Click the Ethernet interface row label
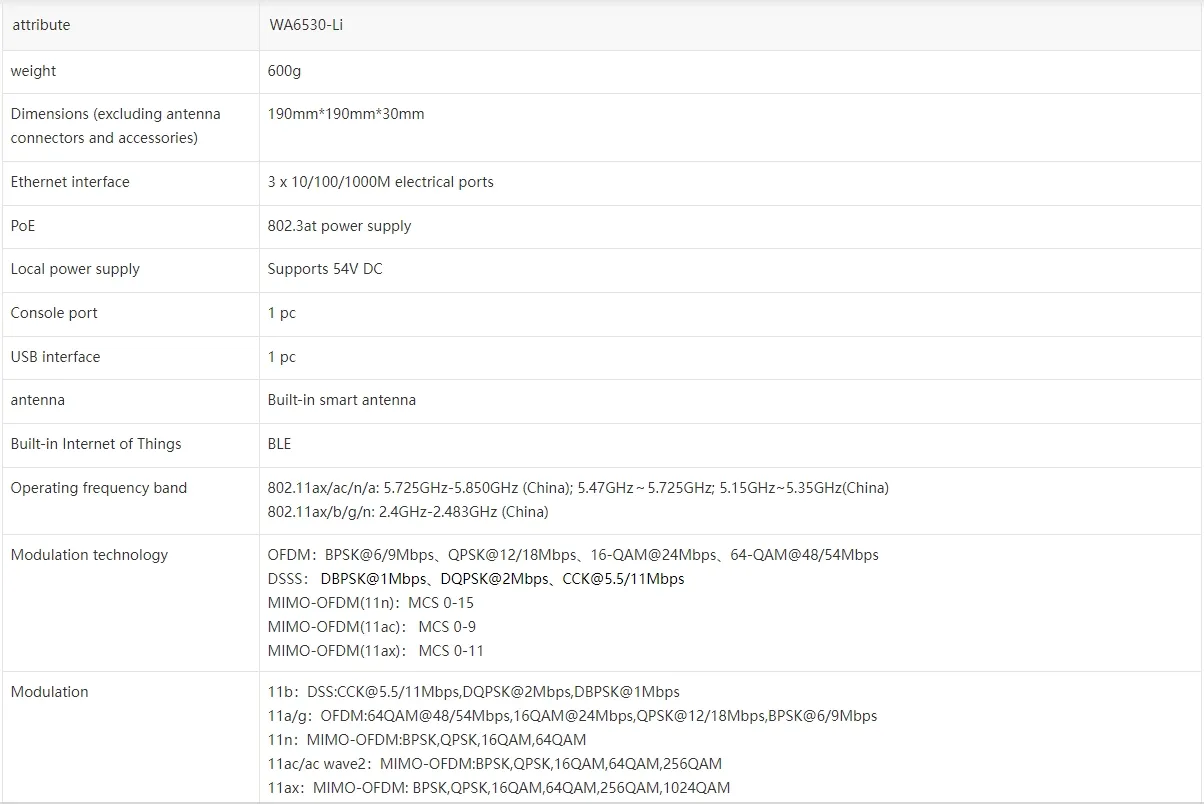This screenshot has height=804, width=1204. pyautogui.click(x=70, y=182)
